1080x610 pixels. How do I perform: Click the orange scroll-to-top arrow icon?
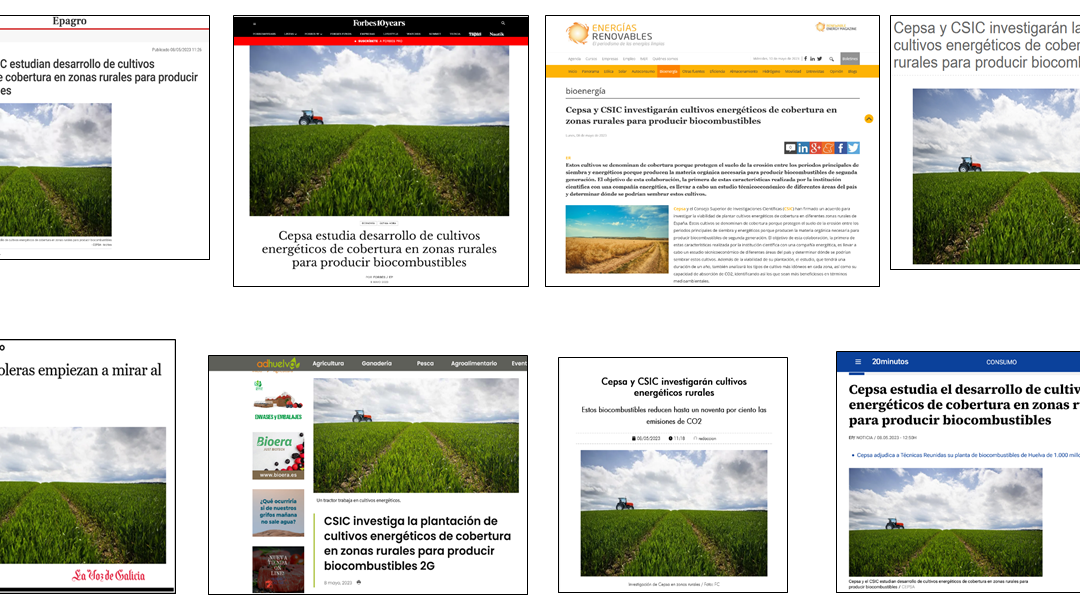(869, 118)
